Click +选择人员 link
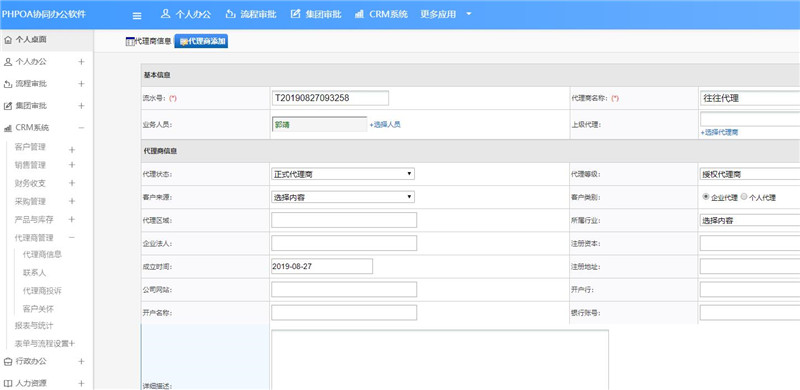 pos(385,125)
